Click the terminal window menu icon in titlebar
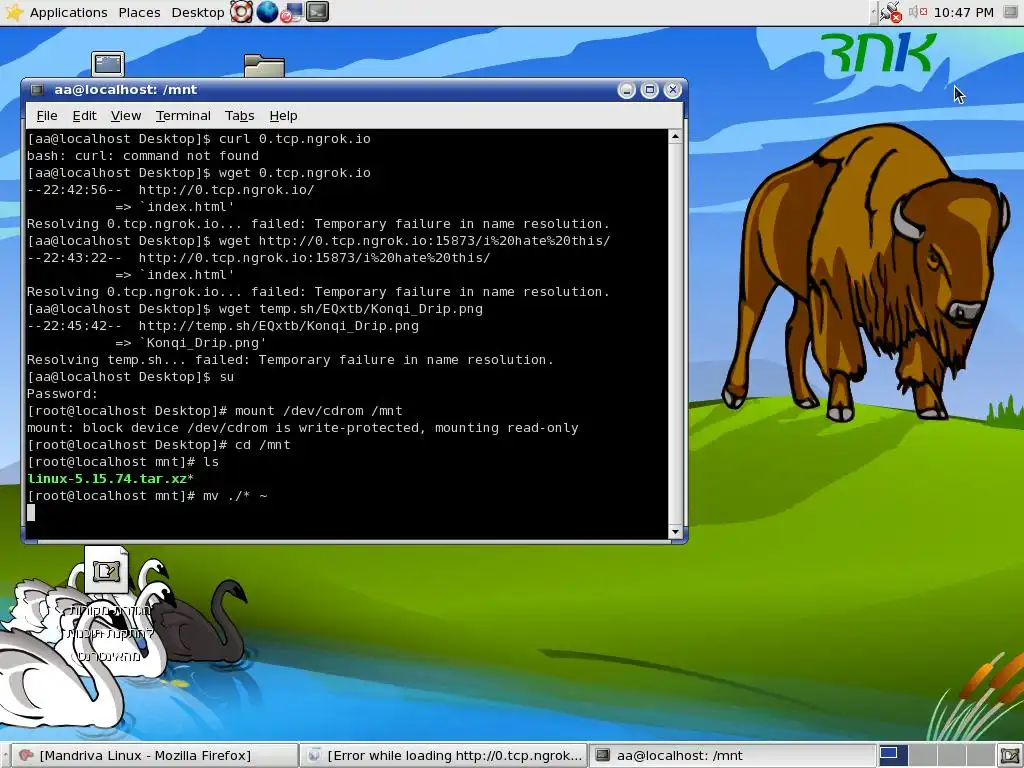The image size is (1024, 768). pos(37,90)
